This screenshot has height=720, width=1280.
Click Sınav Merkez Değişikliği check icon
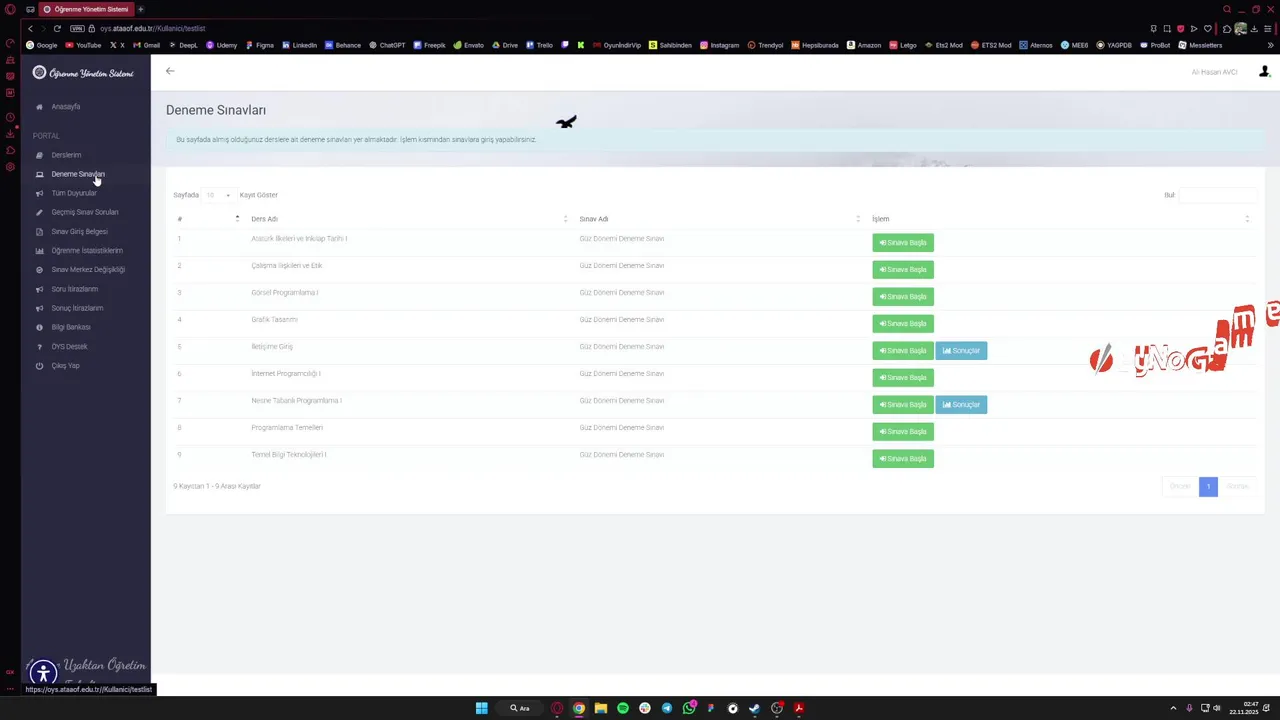(39, 270)
